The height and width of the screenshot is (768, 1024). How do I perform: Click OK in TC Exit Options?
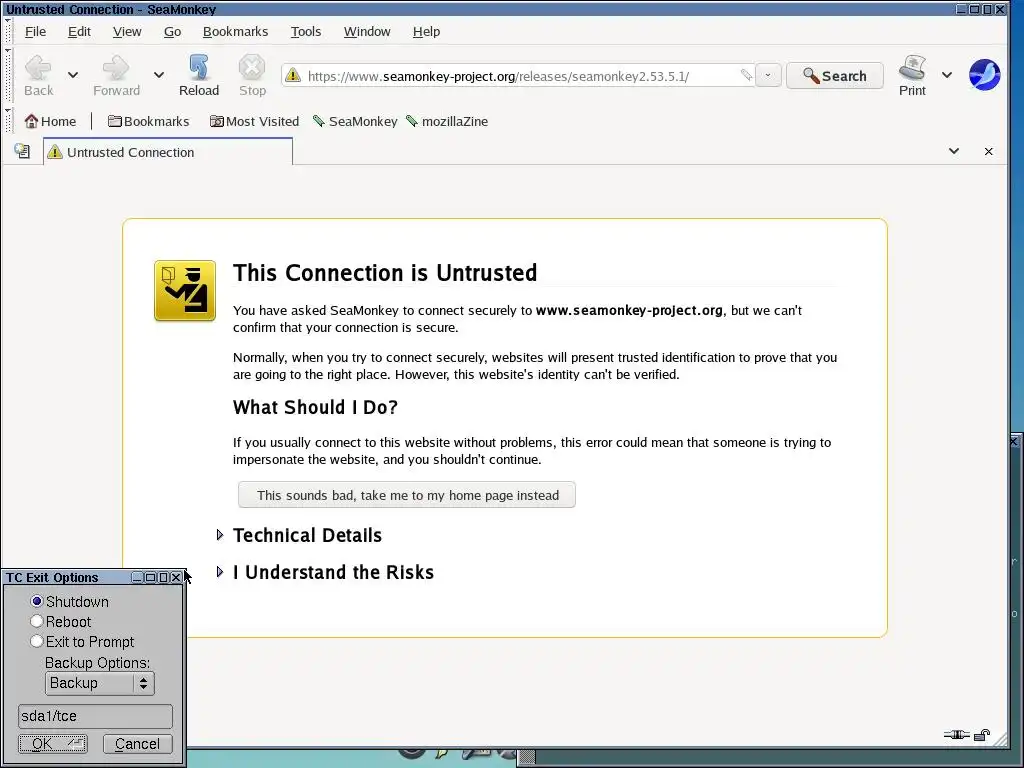[52, 744]
